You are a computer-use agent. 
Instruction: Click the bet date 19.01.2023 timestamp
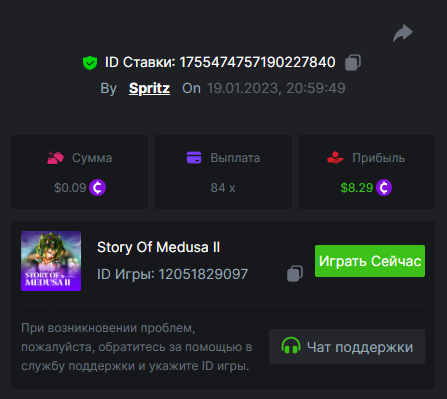click(276, 88)
